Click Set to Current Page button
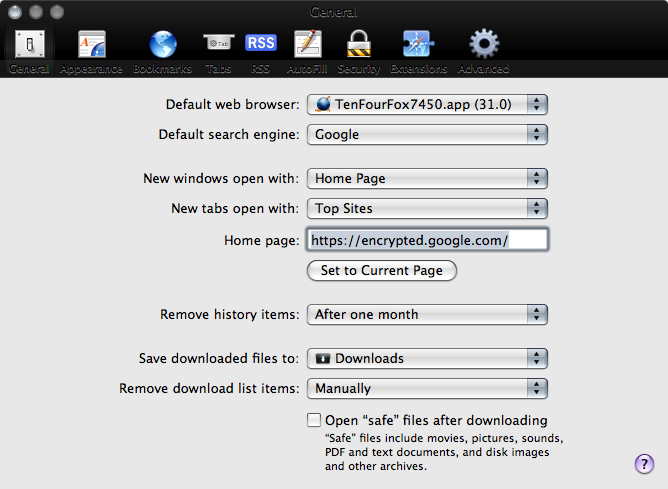Image resolution: width=668 pixels, height=489 pixels. [382, 270]
